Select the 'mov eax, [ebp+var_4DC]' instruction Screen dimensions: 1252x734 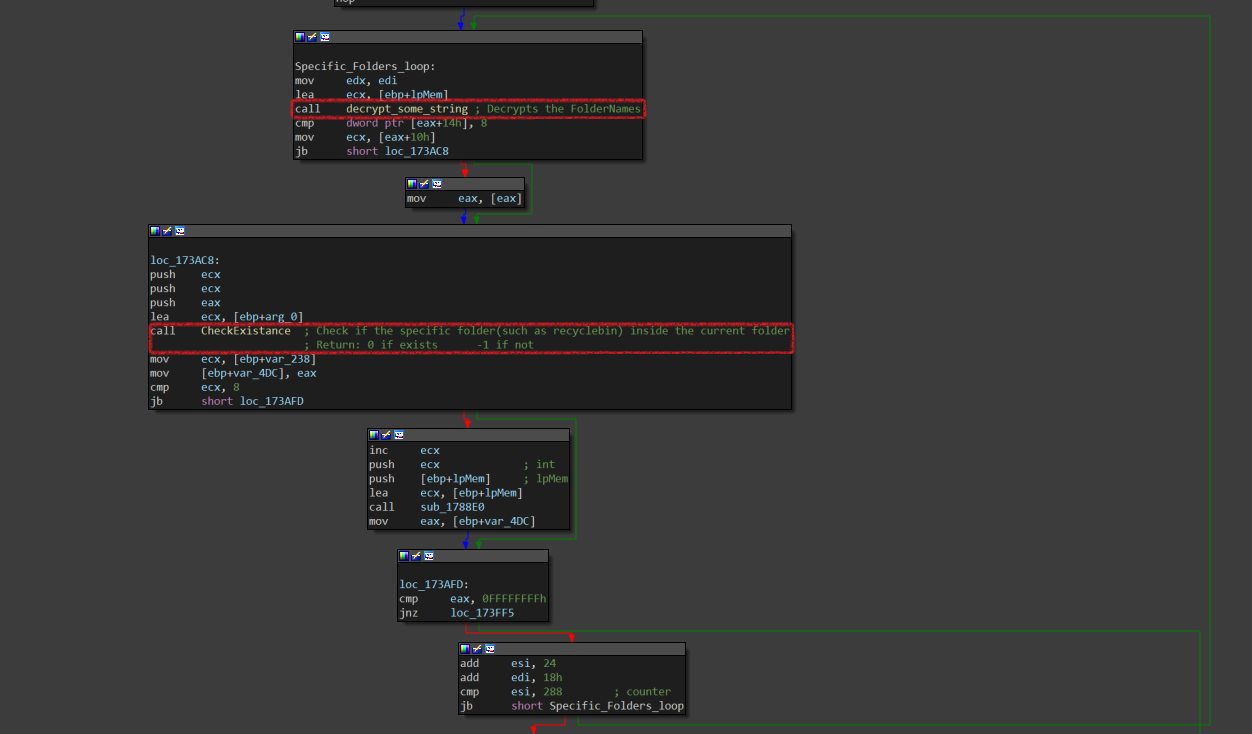(452, 520)
